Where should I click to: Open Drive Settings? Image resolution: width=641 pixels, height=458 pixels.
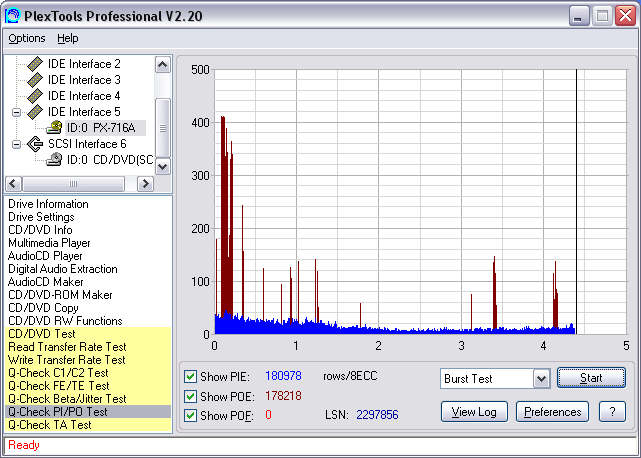coord(41,217)
